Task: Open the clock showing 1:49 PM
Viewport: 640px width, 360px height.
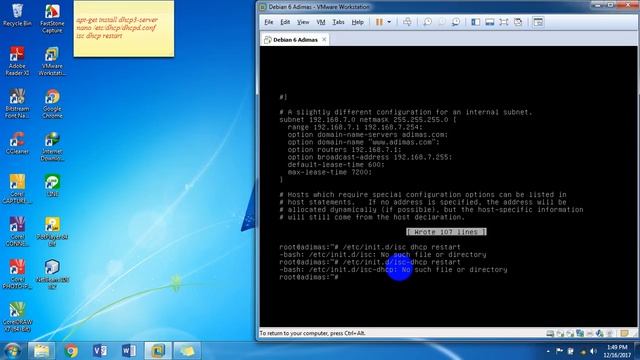Action: pos(617,351)
